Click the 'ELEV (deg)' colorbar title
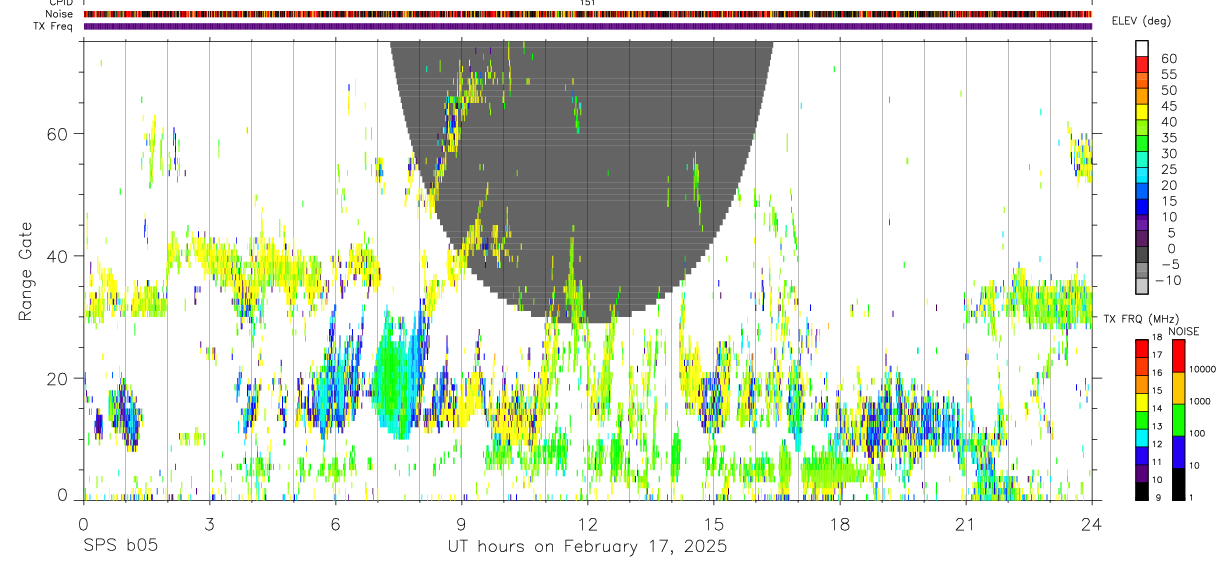 tap(1141, 21)
